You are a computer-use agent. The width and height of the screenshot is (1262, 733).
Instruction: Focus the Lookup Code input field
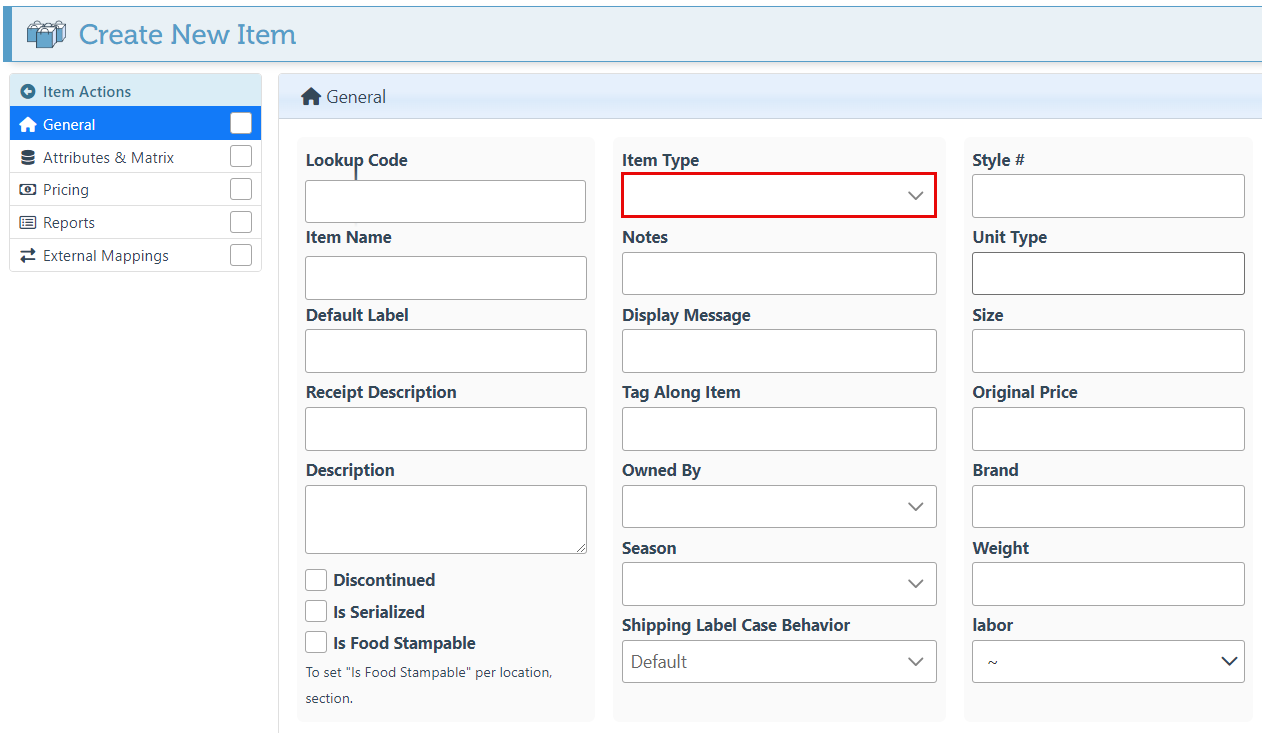(x=445, y=202)
